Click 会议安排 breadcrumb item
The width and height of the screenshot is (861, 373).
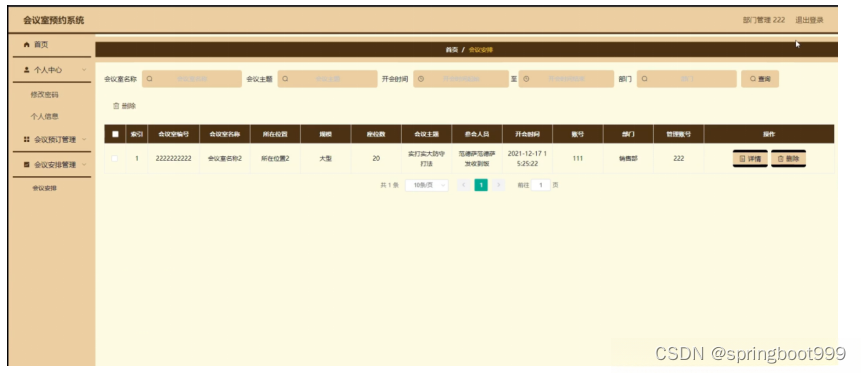pyautogui.click(x=481, y=50)
